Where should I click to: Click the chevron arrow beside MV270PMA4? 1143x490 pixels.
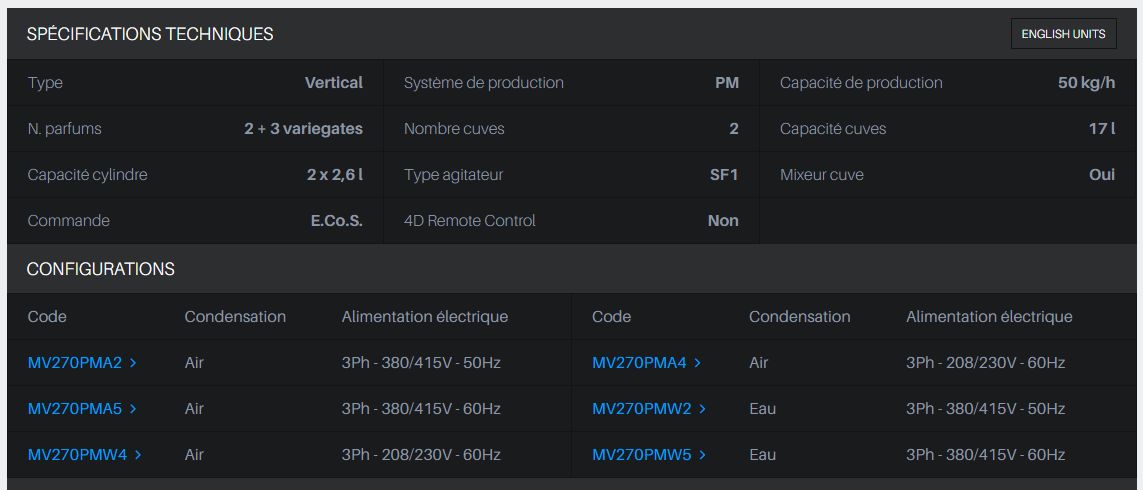pyautogui.click(x=698, y=363)
